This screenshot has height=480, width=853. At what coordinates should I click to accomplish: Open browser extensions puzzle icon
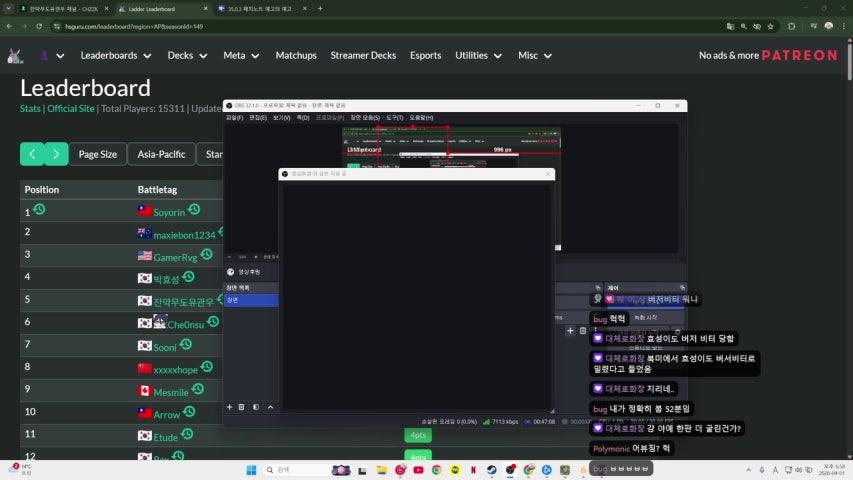[x=792, y=26]
